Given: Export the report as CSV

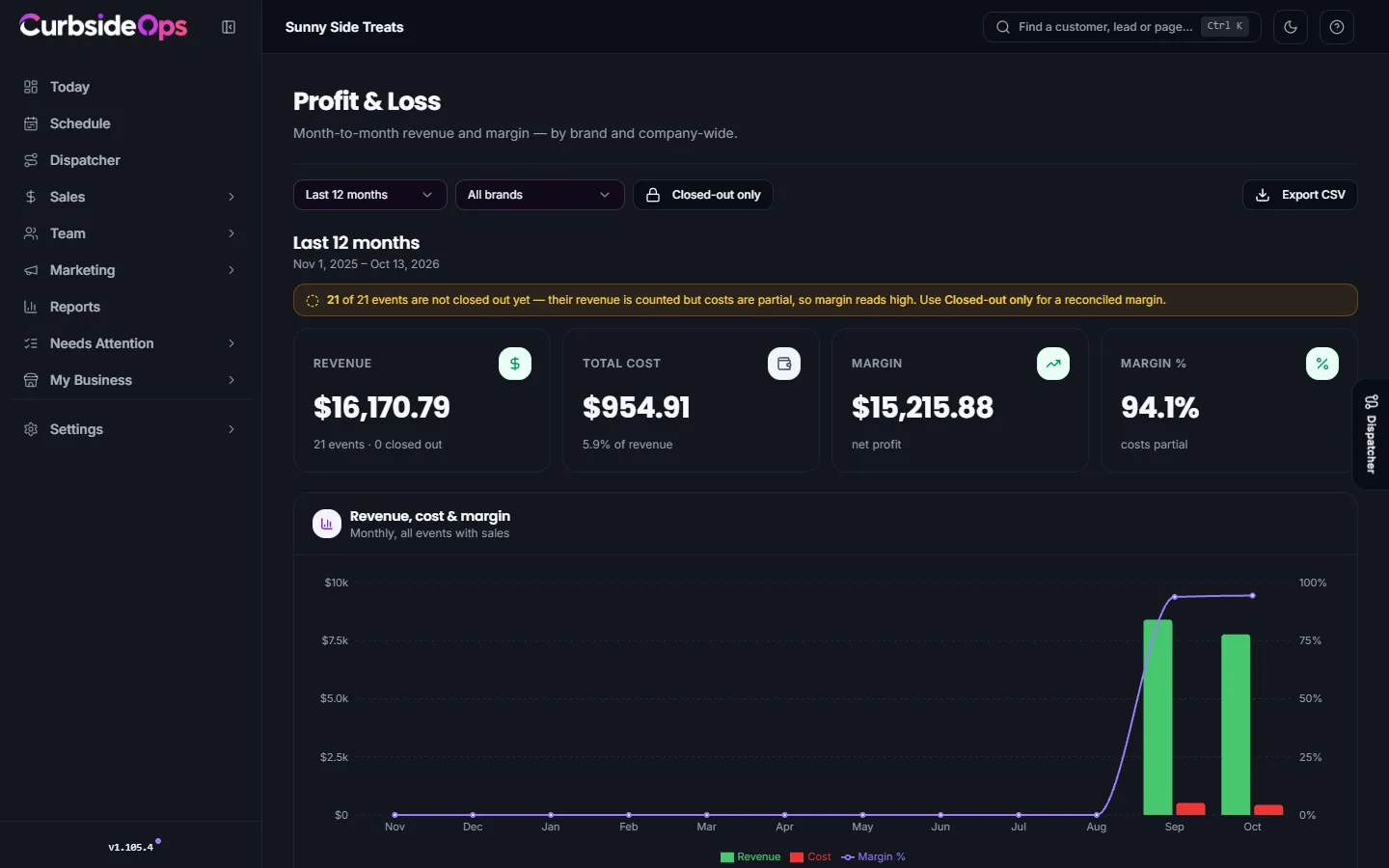Looking at the screenshot, I should [x=1300, y=195].
